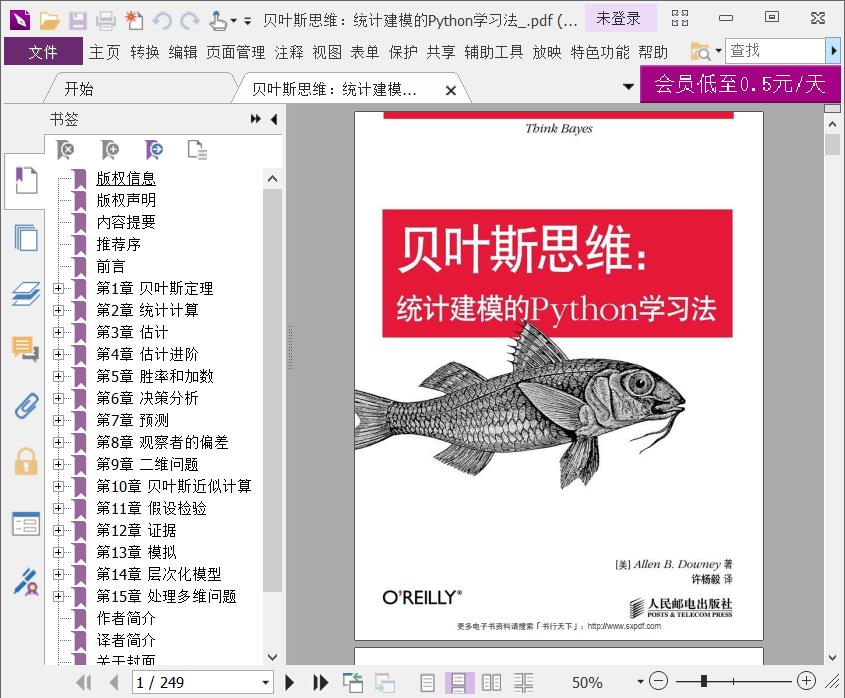Jump to the last page
The width and height of the screenshot is (845, 698).
pyautogui.click(x=321, y=683)
